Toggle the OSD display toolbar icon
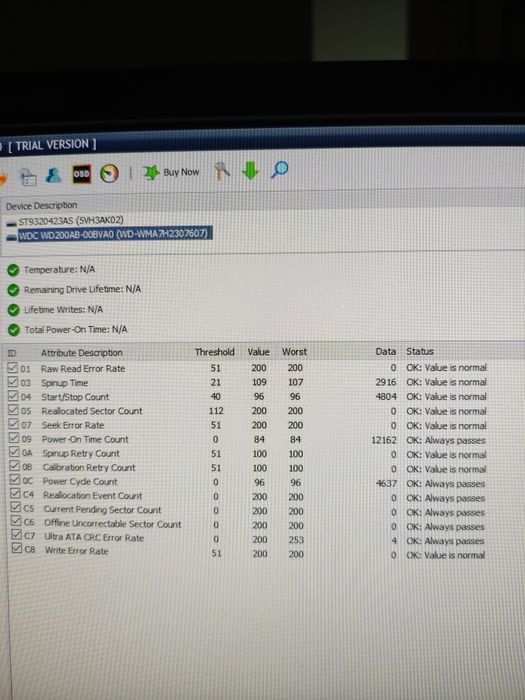 (x=82, y=174)
